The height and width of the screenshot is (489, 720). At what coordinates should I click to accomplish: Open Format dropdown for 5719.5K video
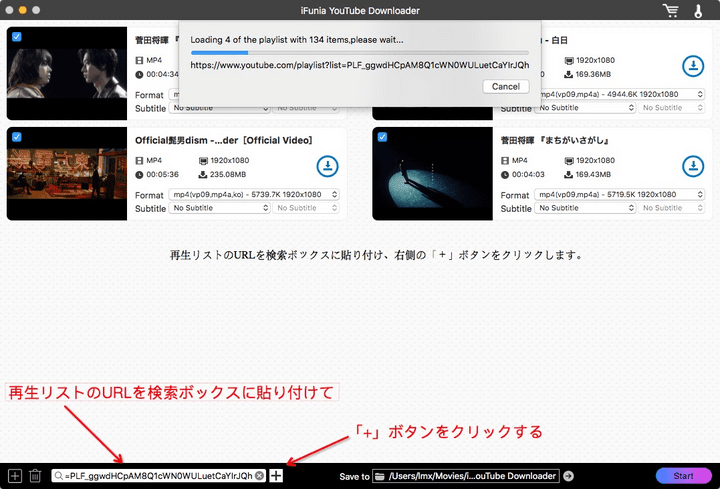point(619,194)
